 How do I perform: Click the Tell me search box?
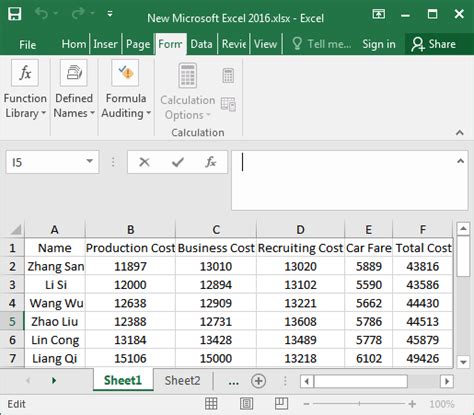pos(322,44)
